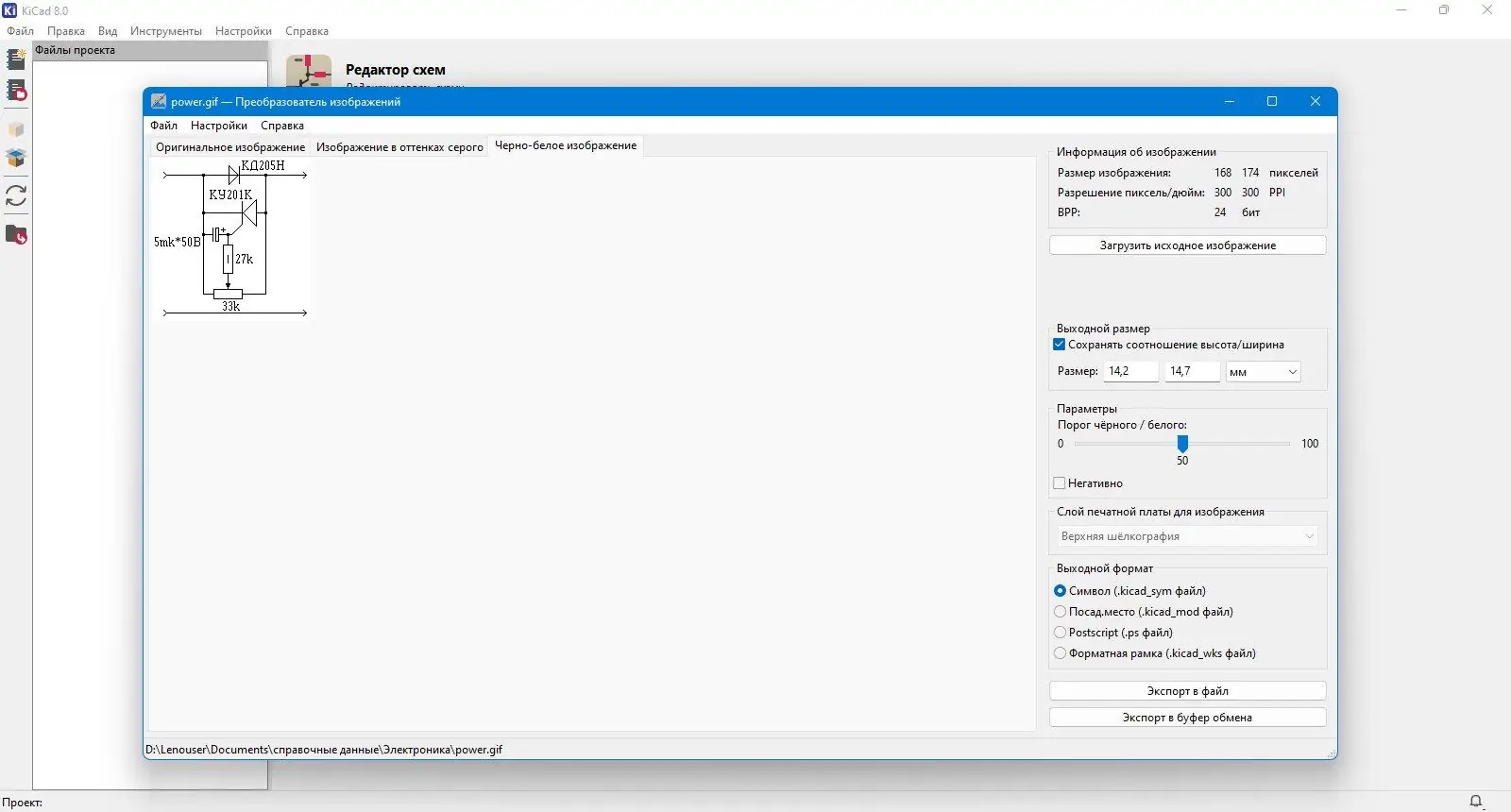Click the Проект: status bar label
The height and width of the screenshot is (812, 1511).
pos(23,803)
